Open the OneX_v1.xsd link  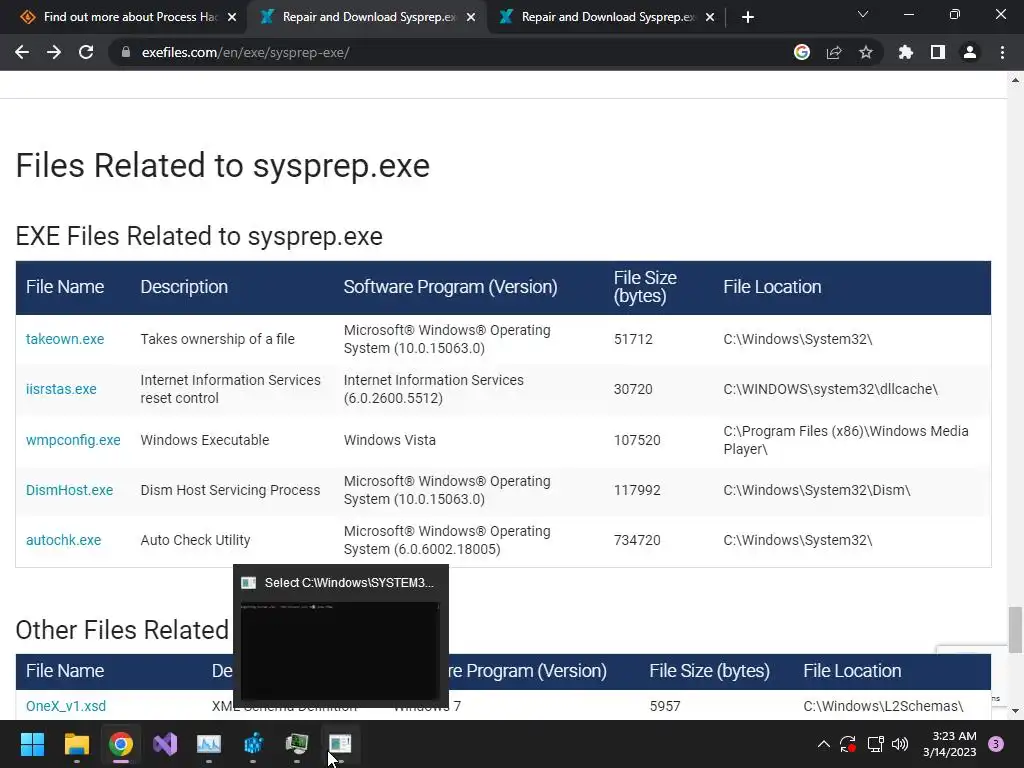pos(66,706)
